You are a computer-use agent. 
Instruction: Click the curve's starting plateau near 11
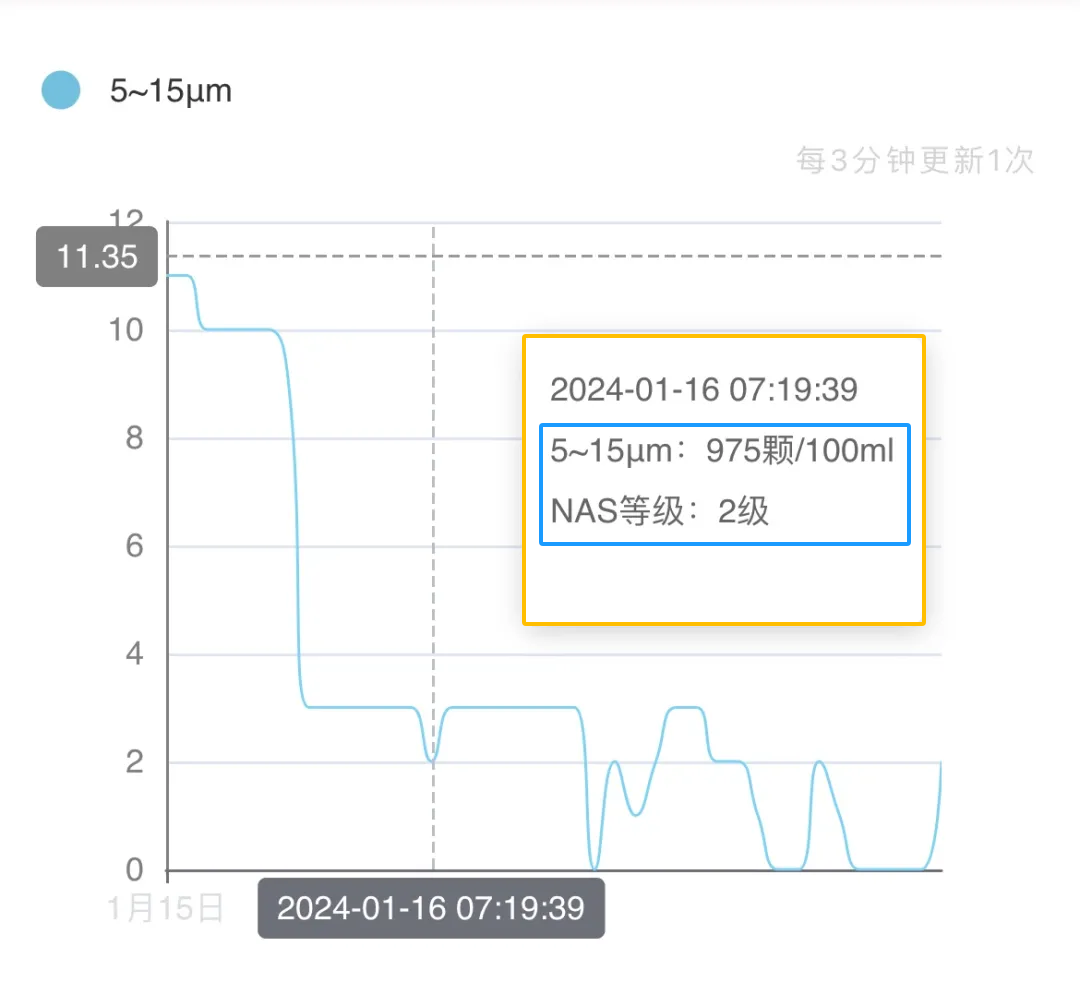point(179,275)
